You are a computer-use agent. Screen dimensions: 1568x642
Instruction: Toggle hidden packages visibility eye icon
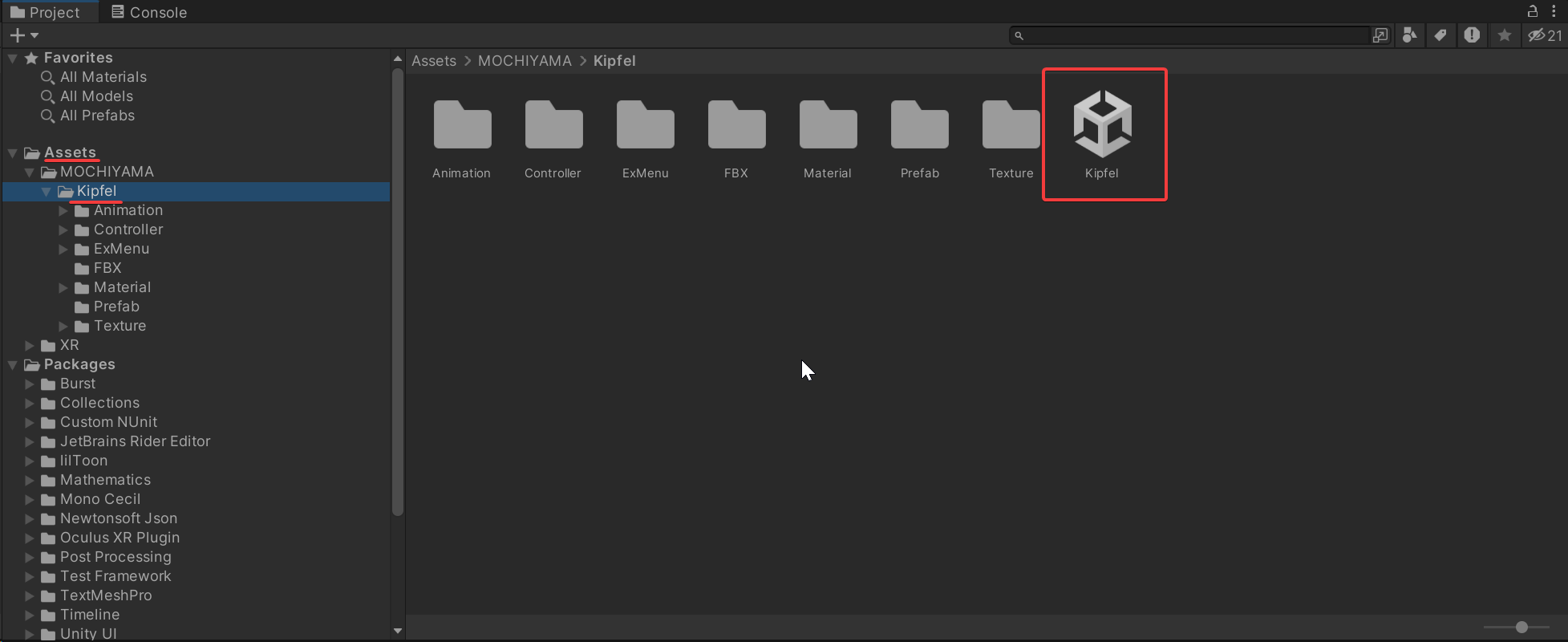click(x=1544, y=35)
